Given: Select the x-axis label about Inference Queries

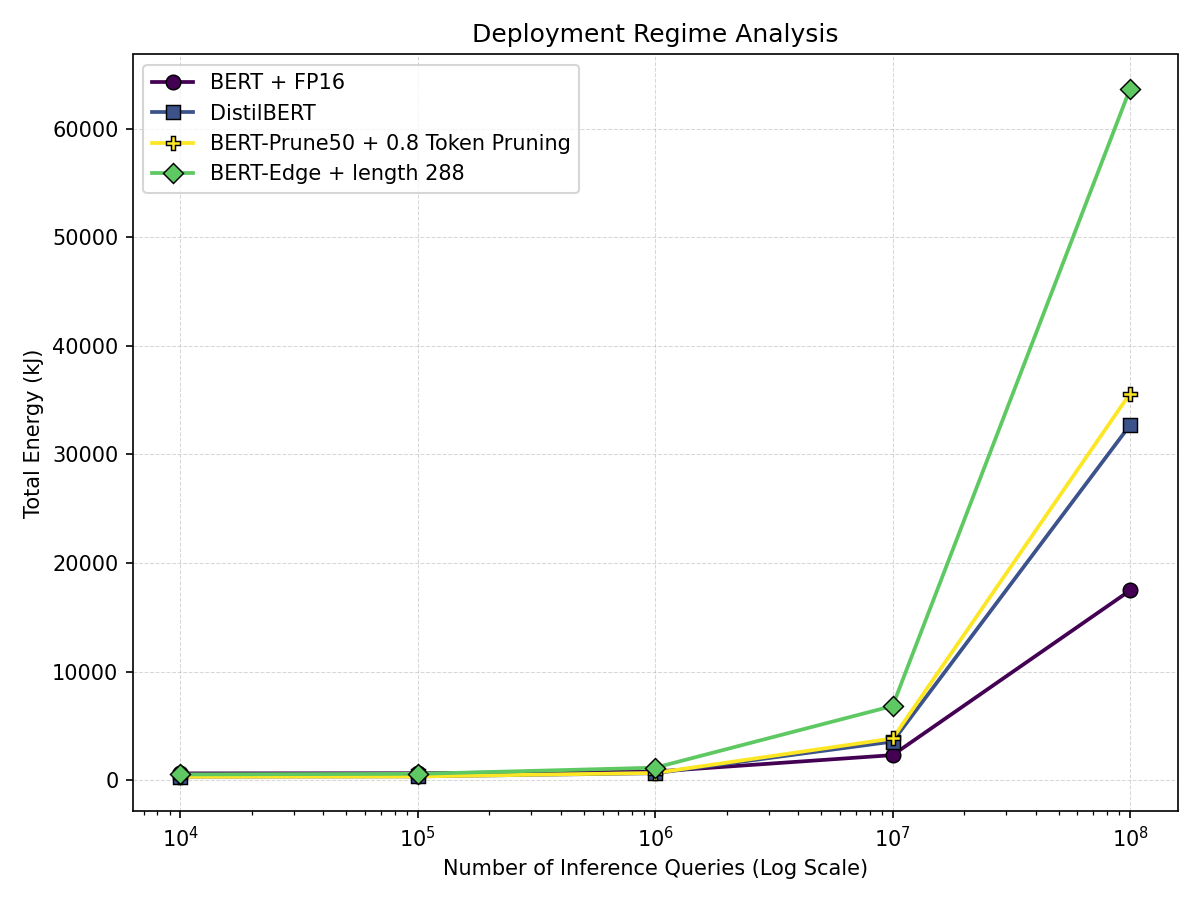Looking at the screenshot, I should click(x=656, y=869).
